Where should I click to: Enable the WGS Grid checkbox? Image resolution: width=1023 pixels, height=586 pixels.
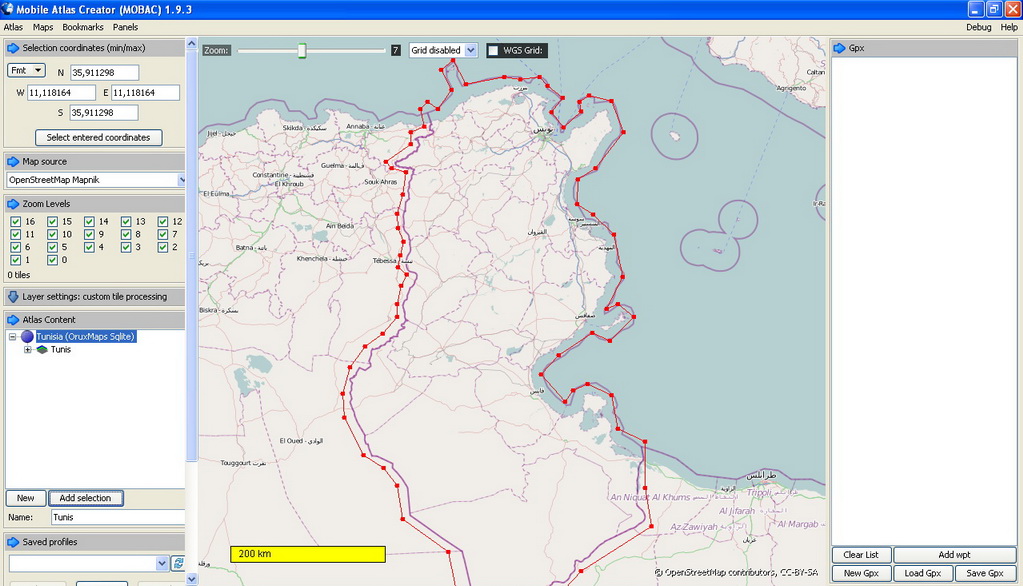coord(491,48)
